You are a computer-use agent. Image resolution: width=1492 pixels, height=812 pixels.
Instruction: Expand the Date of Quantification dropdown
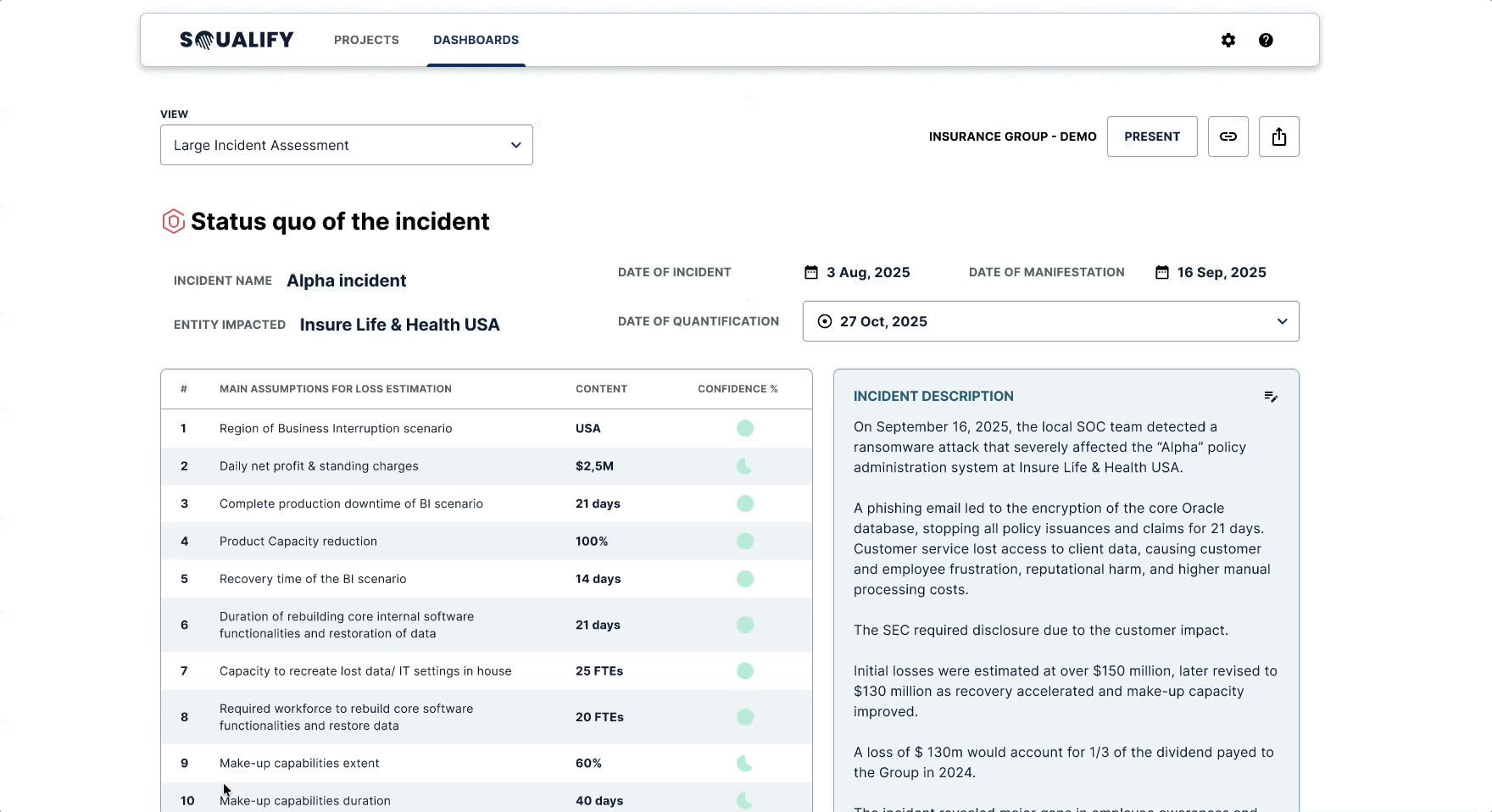point(1051,321)
